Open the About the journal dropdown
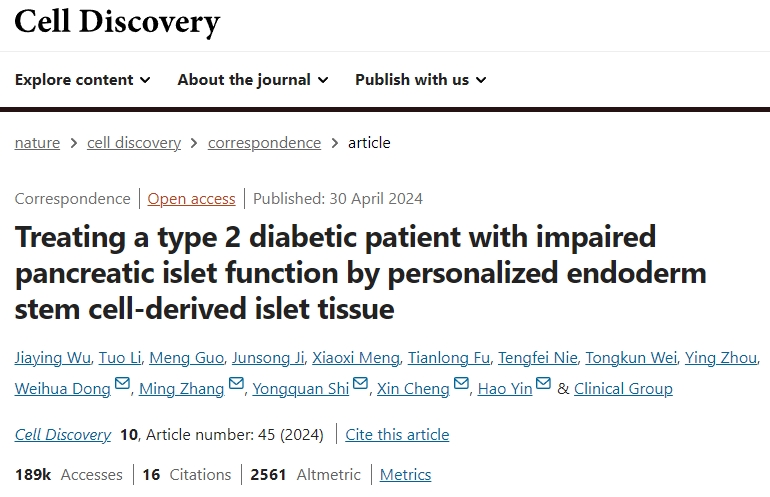Viewport: 770px width, 497px height. click(253, 80)
